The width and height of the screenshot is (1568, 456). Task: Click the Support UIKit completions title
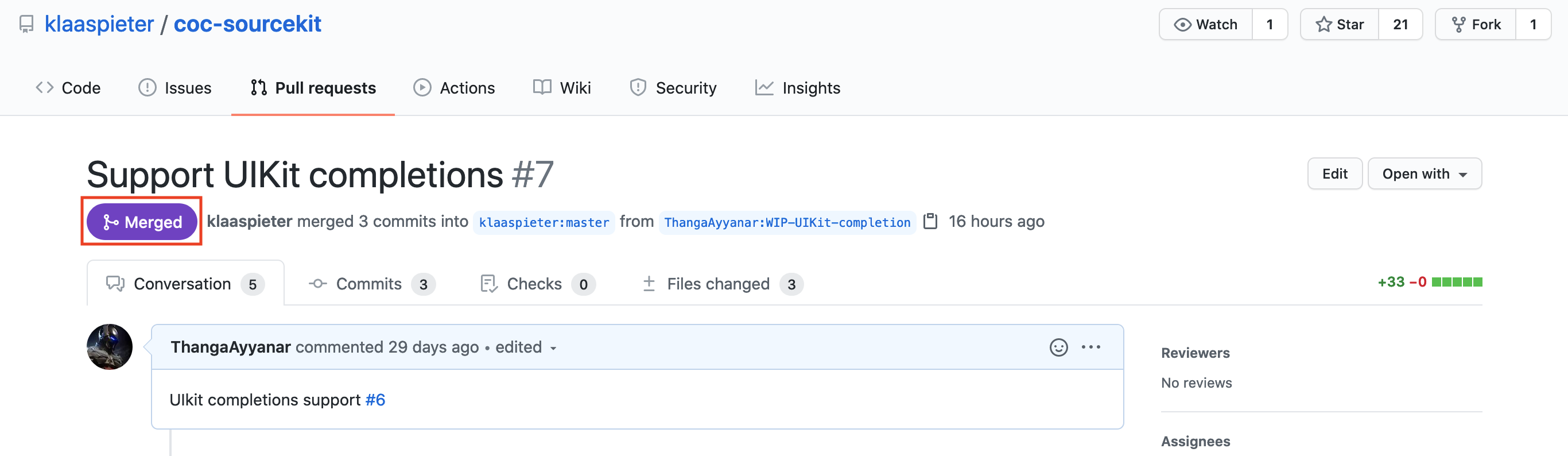pyautogui.click(x=294, y=175)
